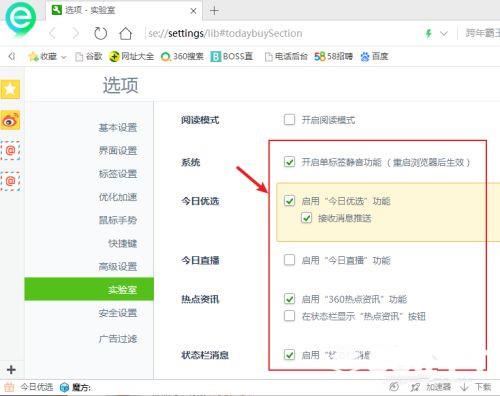Tick the 启用"今日直播"功能 checkbox

click(x=289, y=260)
